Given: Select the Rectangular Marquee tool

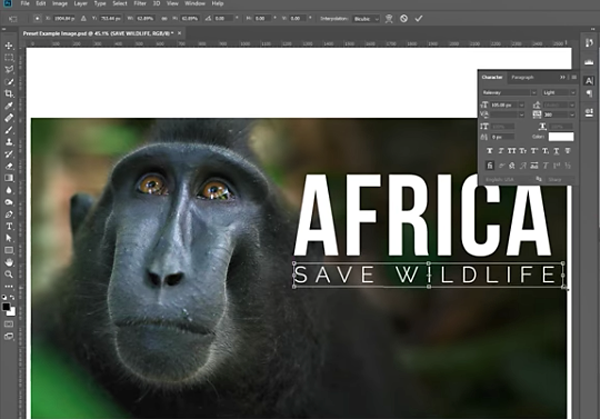Looking at the screenshot, I should click(x=9, y=57).
